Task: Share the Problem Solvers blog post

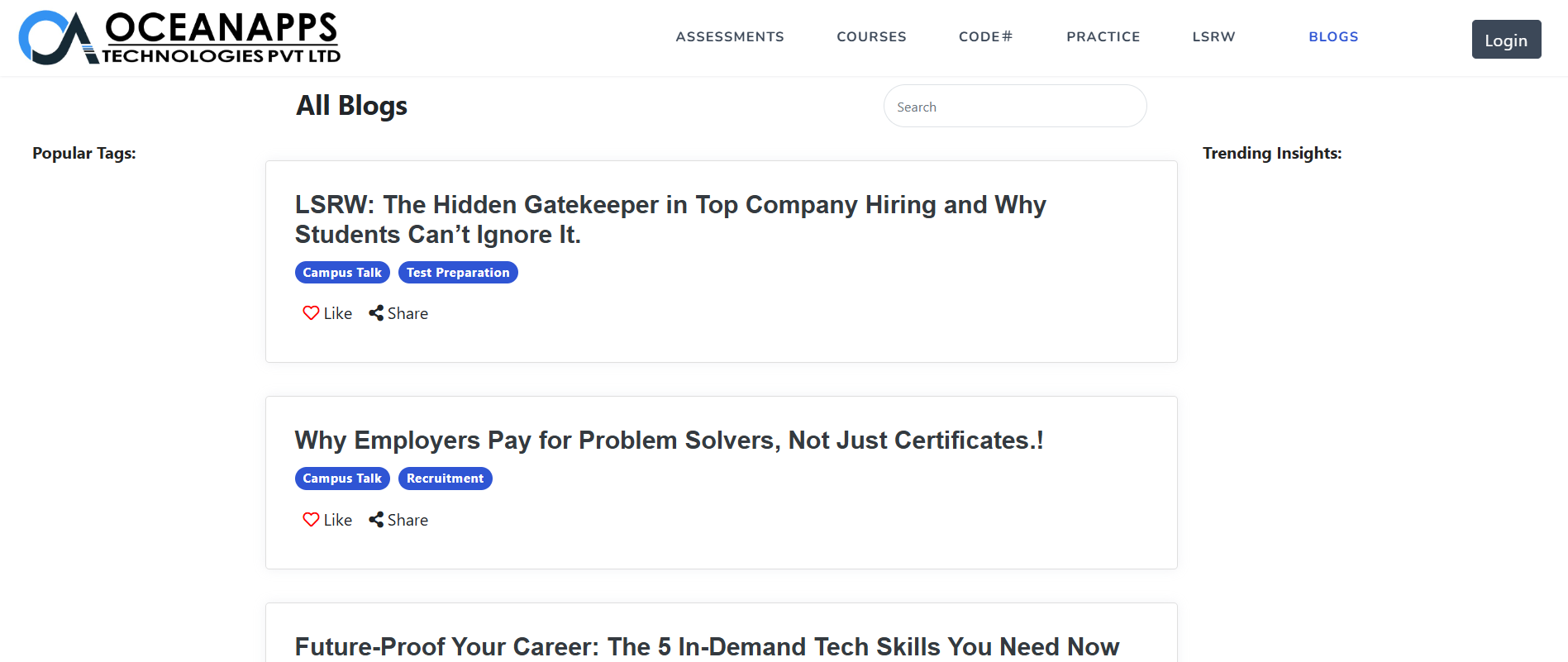Action: pos(398,519)
